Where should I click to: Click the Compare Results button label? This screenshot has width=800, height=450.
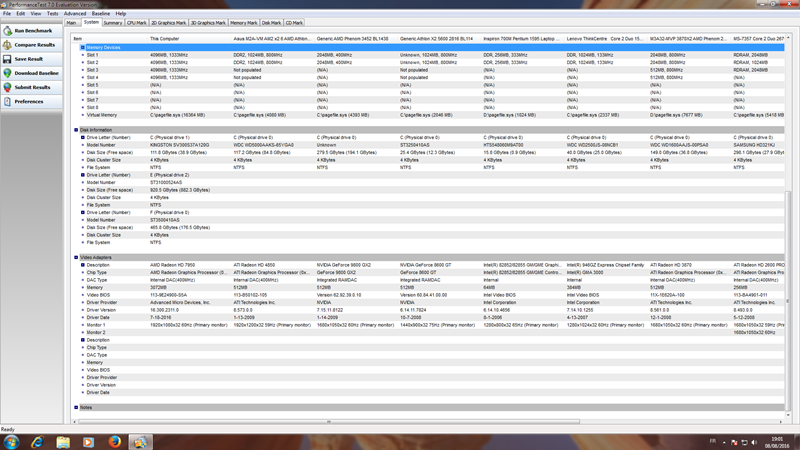(x=35, y=45)
